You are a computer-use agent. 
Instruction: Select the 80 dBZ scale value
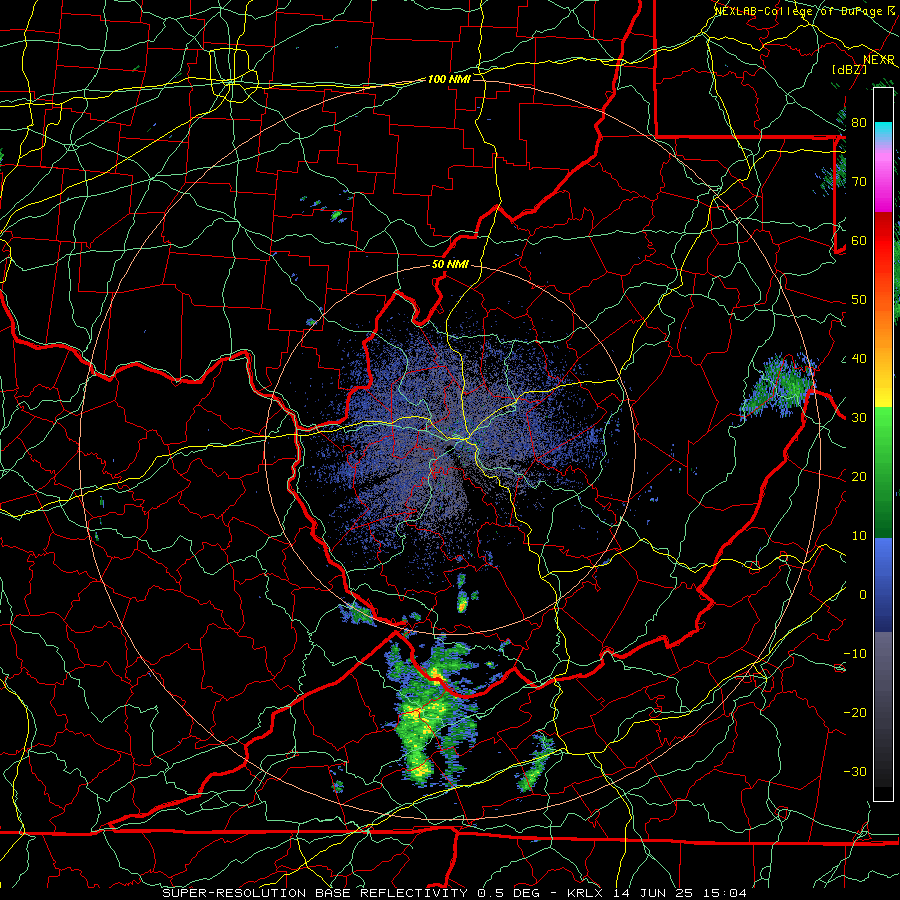(x=859, y=123)
